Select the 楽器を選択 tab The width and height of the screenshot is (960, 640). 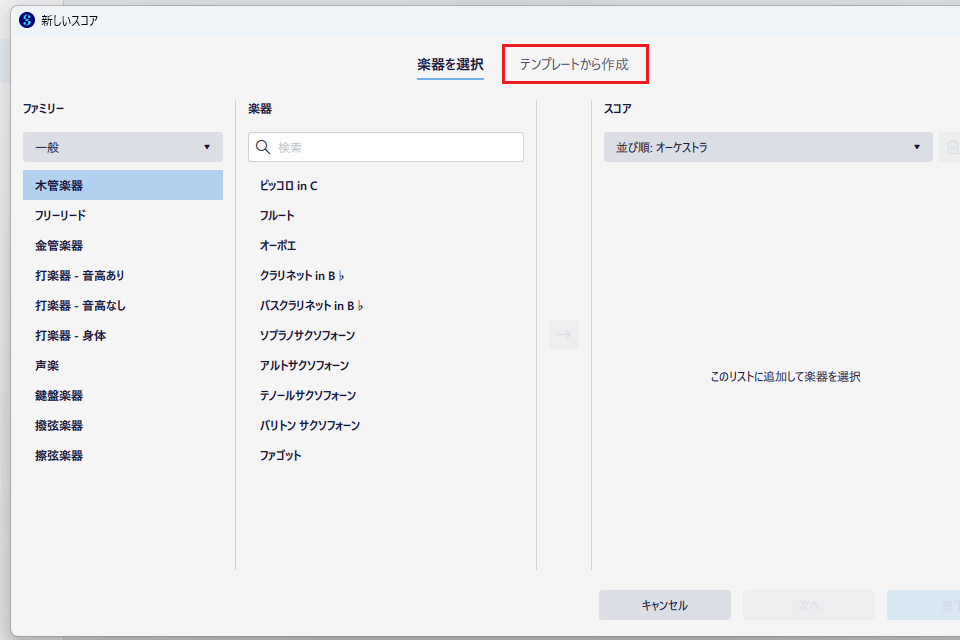point(450,64)
